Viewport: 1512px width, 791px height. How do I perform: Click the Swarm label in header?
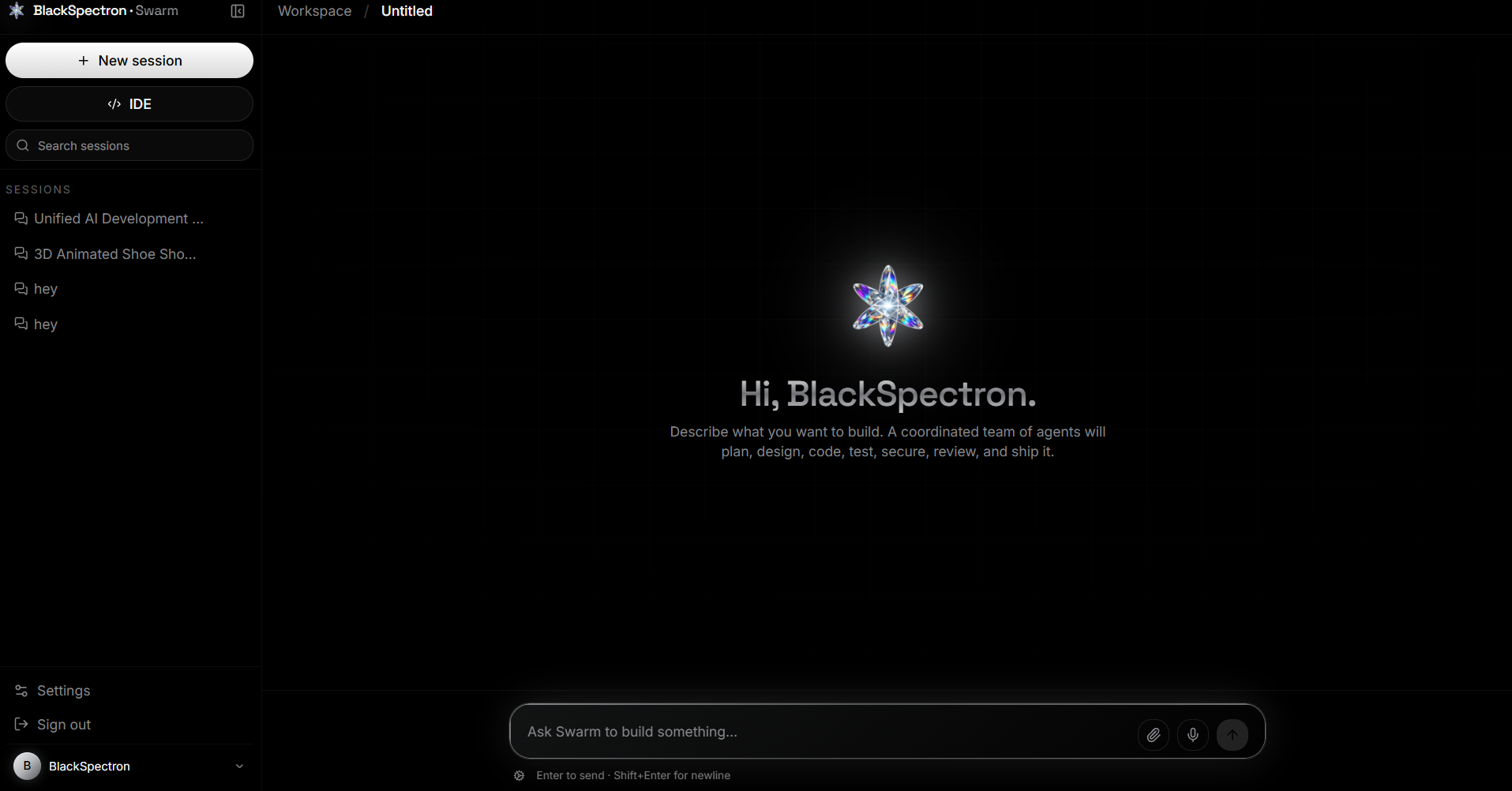coord(156,11)
